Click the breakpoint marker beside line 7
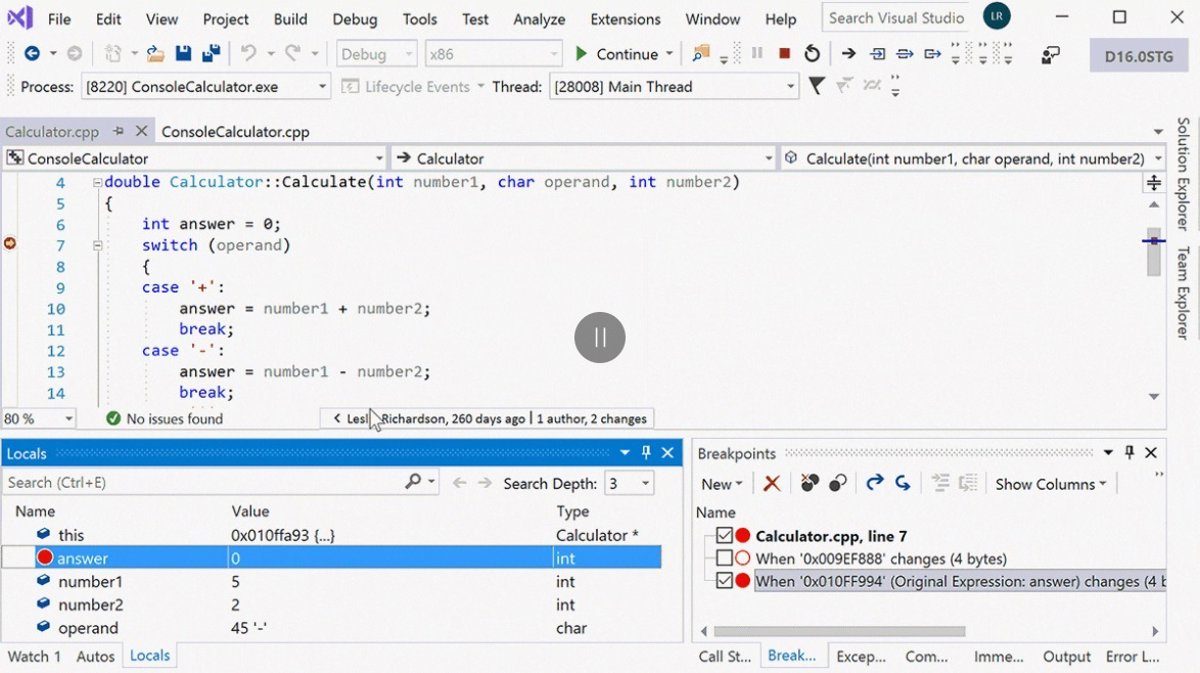The height and width of the screenshot is (673, 1200). [11, 244]
